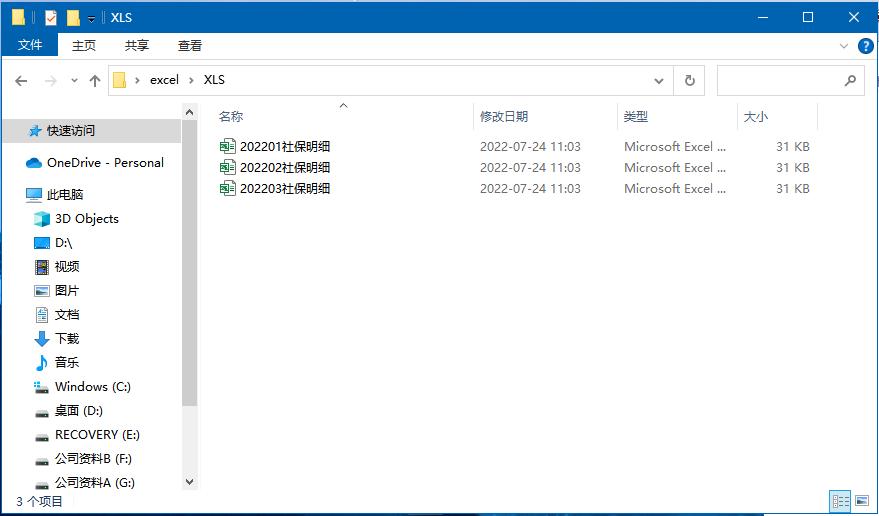
Task: Expand the chevron between excel and XLS
Action: (x=191, y=80)
